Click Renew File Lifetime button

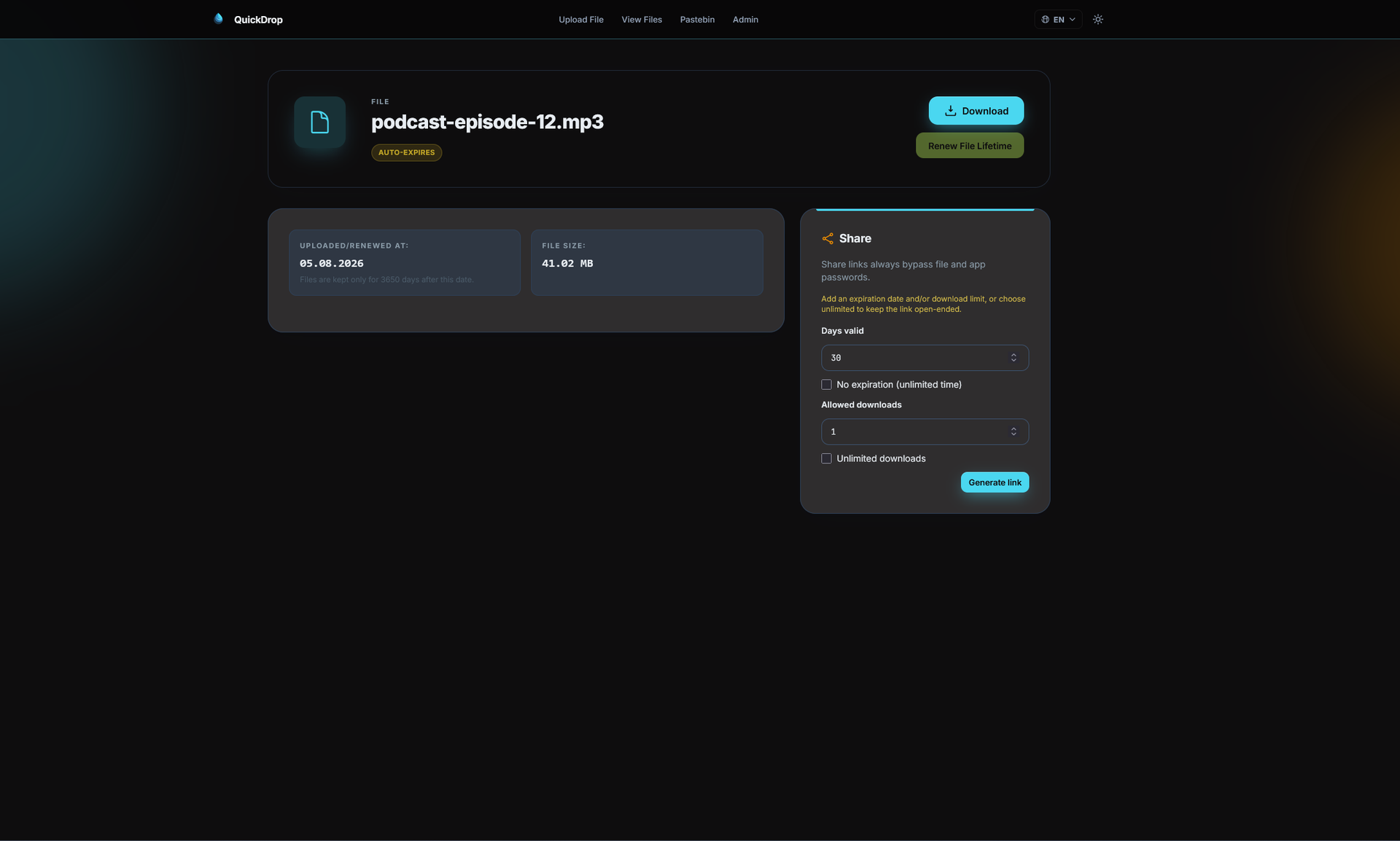pyautogui.click(x=969, y=146)
